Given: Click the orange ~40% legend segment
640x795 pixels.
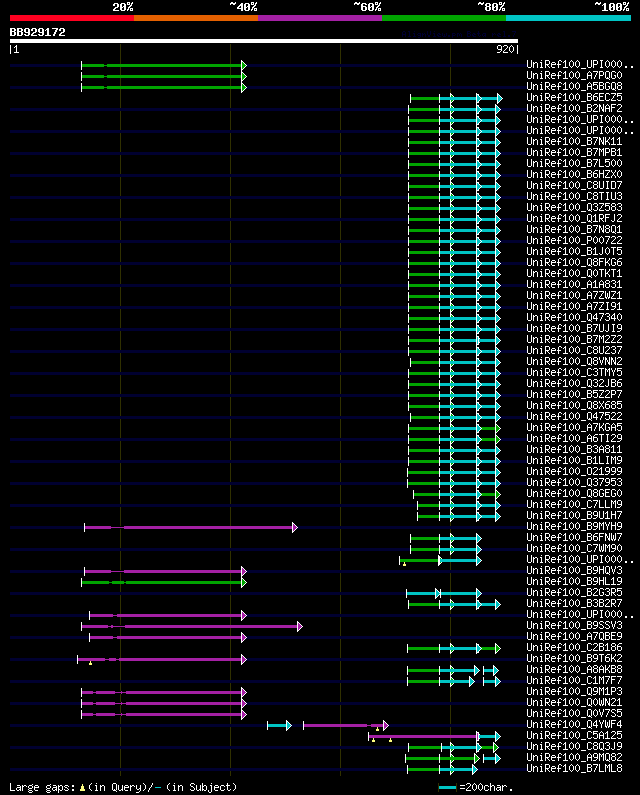Looking at the screenshot, I should [x=196, y=18].
